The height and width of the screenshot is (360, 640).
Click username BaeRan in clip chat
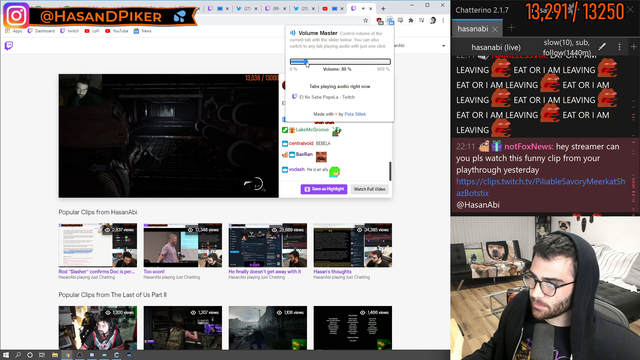click(x=304, y=154)
